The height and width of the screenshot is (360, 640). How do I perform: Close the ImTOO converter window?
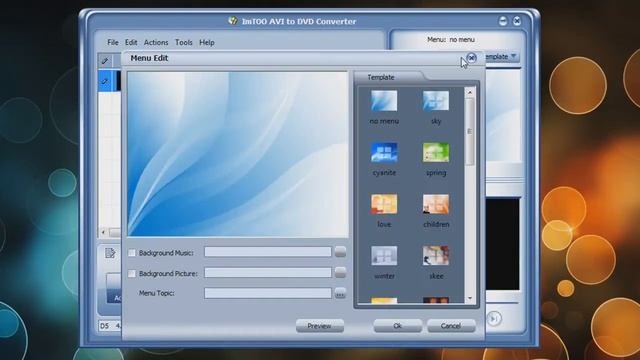click(517, 21)
